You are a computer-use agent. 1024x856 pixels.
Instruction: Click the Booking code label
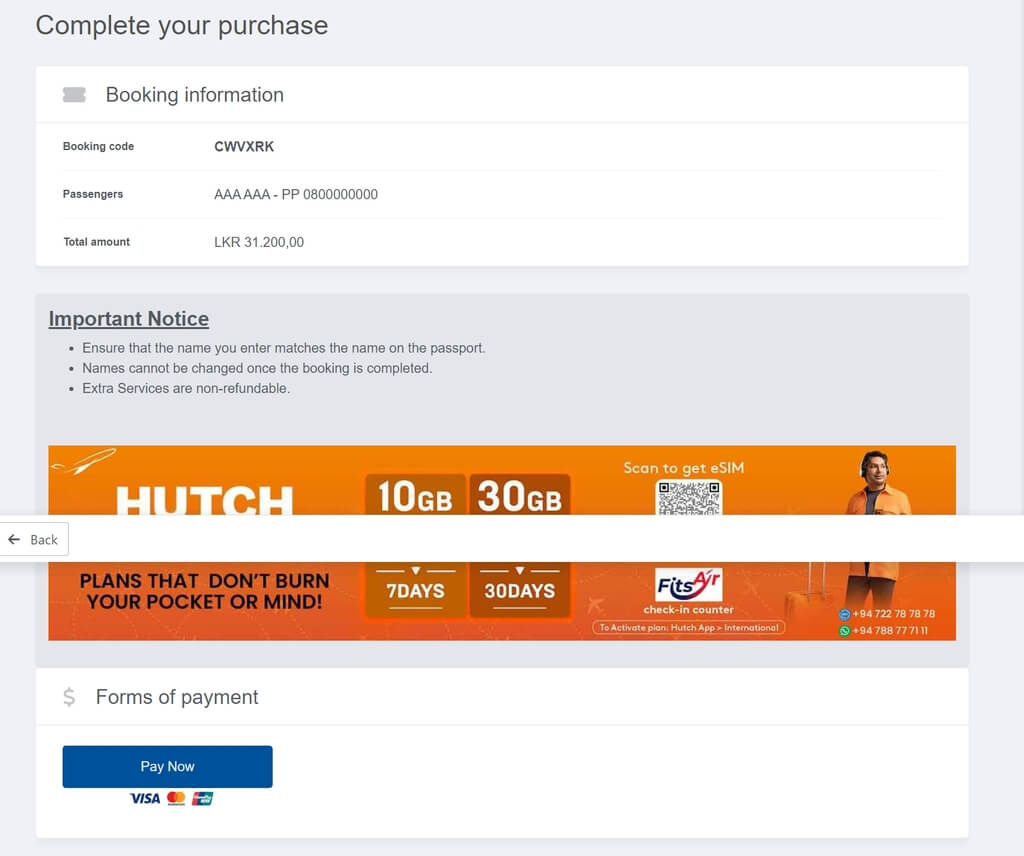pyautogui.click(x=98, y=146)
